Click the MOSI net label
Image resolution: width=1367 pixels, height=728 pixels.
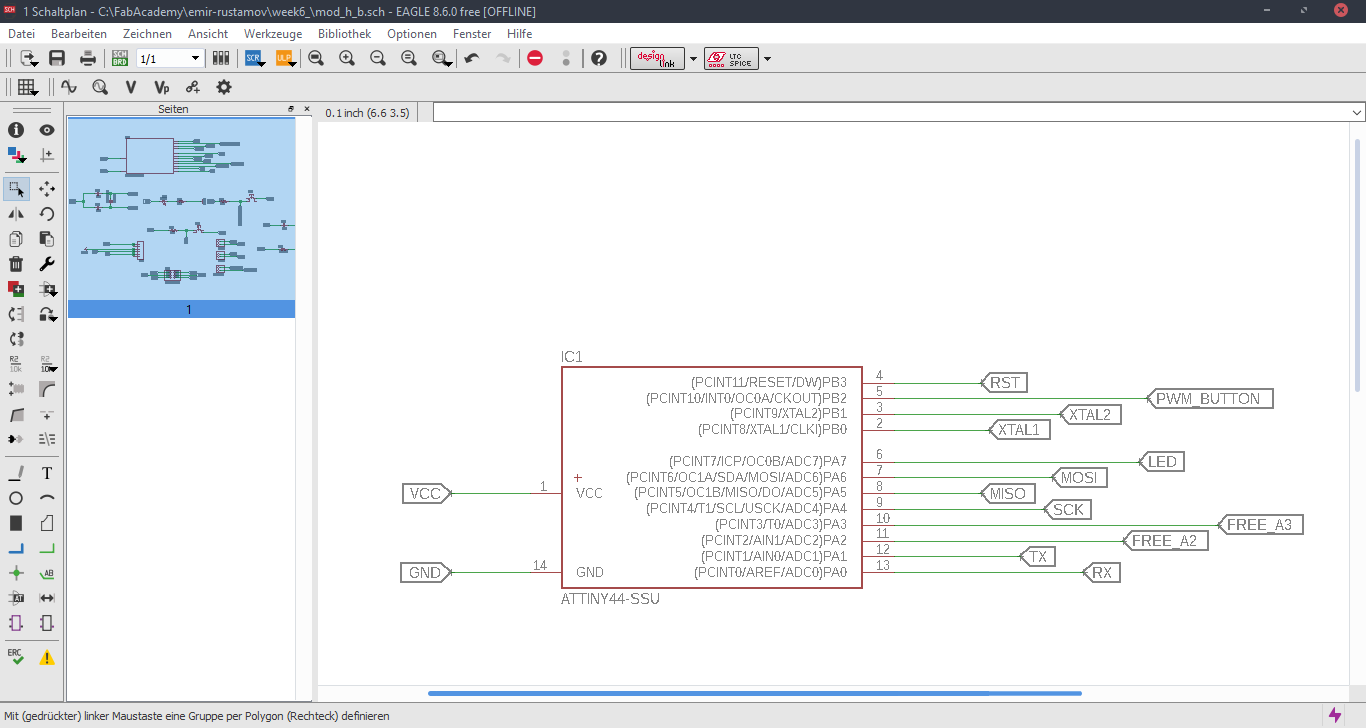point(1079,478)
